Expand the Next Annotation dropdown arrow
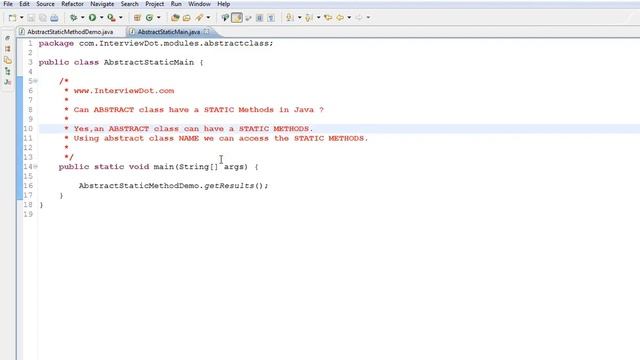The image size is (640, 360). [x=299, y=18]
